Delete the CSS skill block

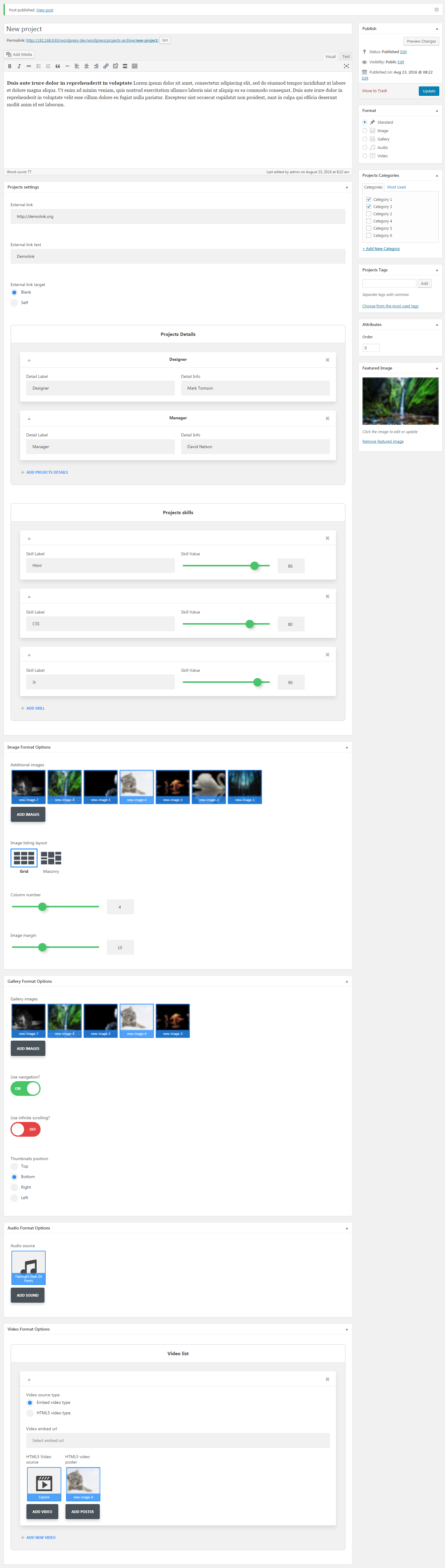click(327, 596)
